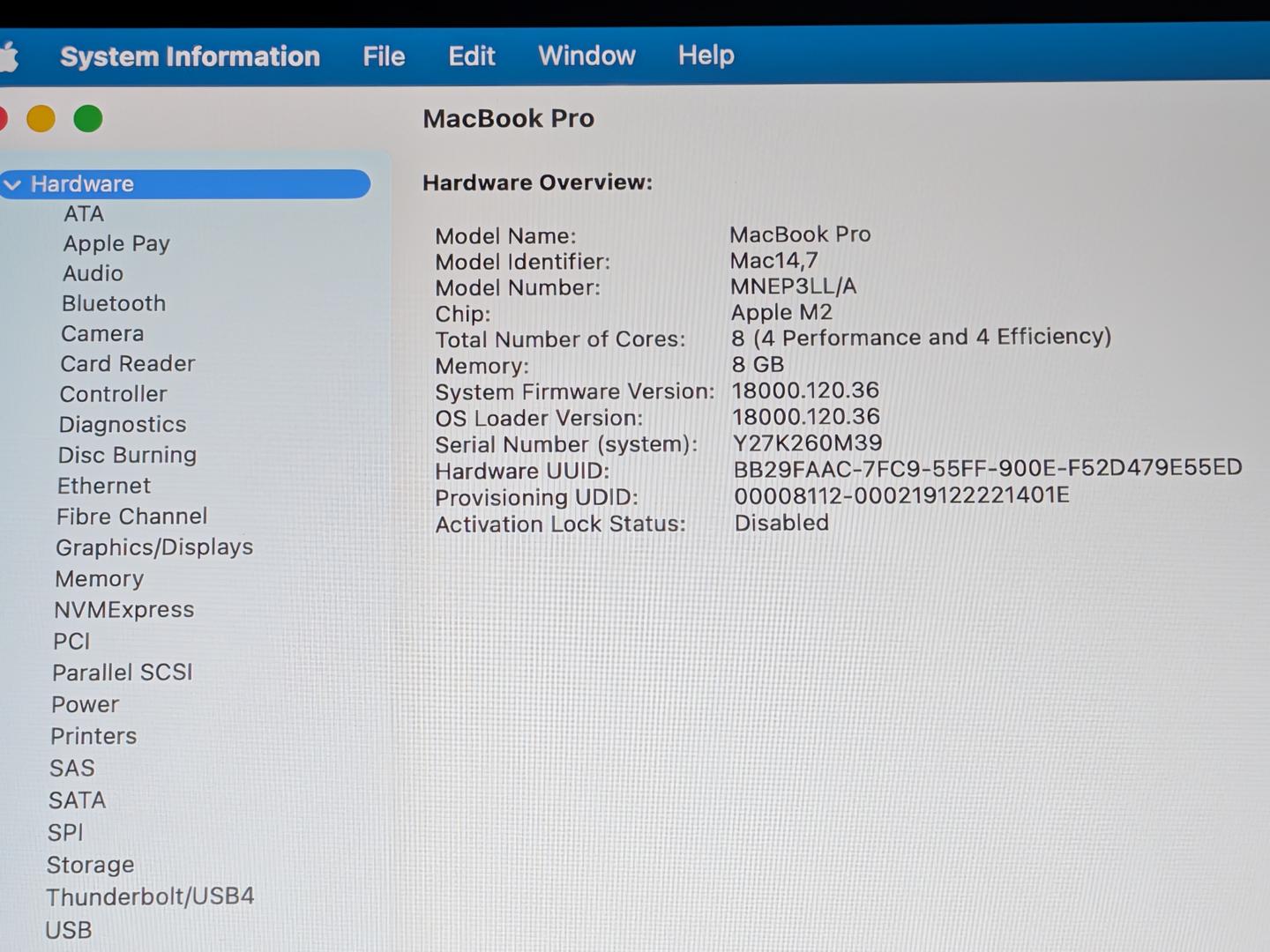Image resolution: width=1270 pixels, height=952 pixels.
Task: Collapse the Hardware section chevron
Action: (x=12, y=184)
